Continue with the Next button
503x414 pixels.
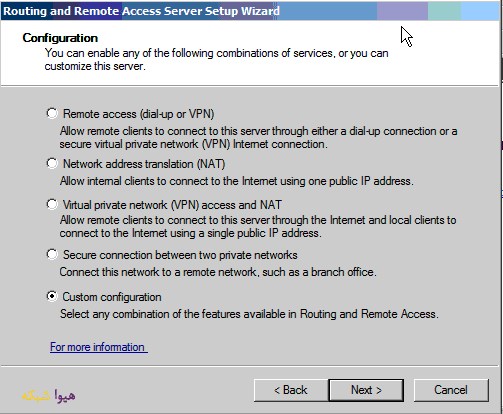coord(366,390)
